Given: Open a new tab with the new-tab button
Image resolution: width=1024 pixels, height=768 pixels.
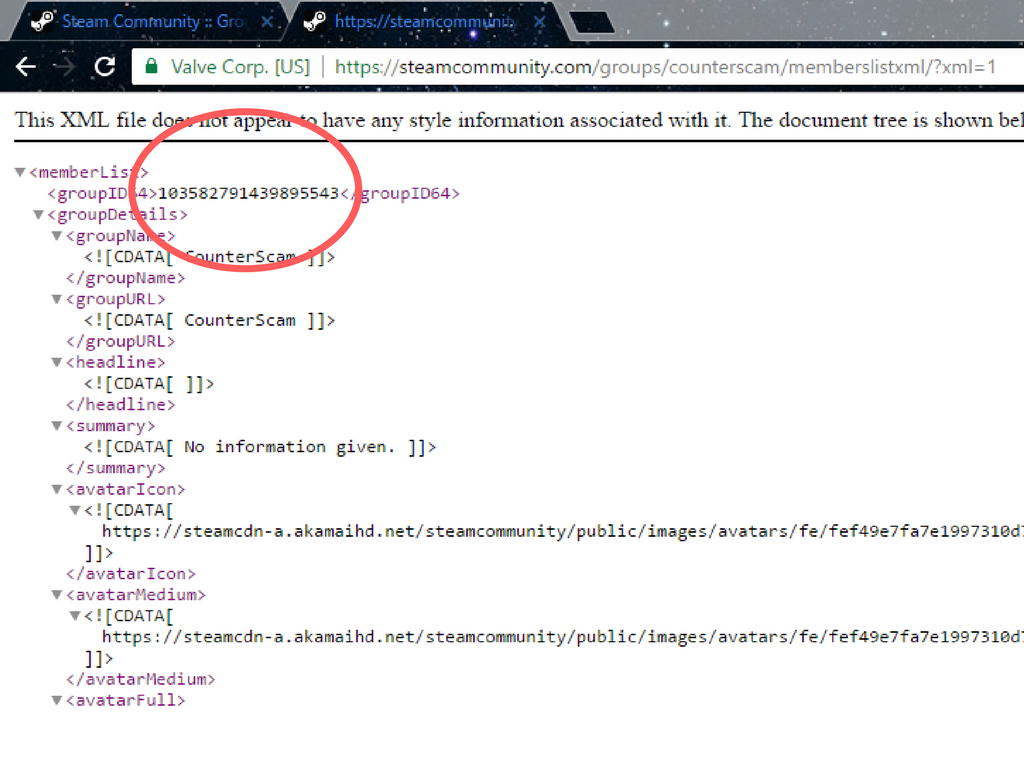Looking at the screenshot, I should coord(591,22).
